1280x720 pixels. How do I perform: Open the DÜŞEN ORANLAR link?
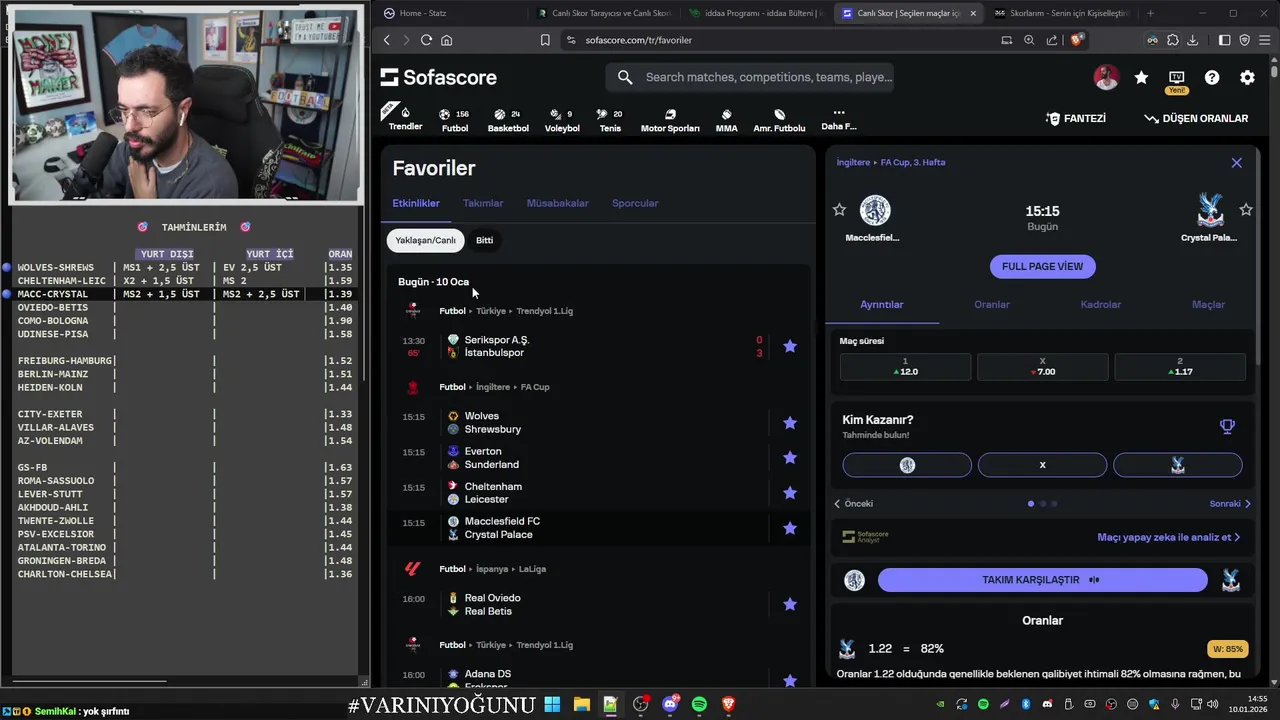point(1196,118)
